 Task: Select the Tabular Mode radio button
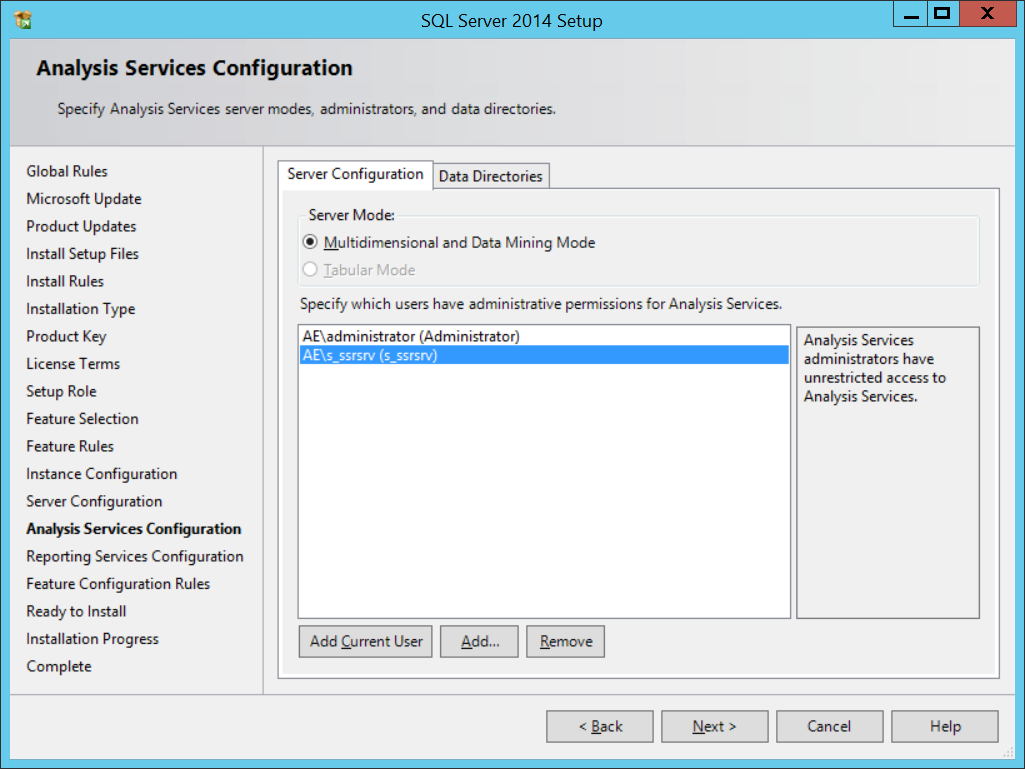point(310,270)
